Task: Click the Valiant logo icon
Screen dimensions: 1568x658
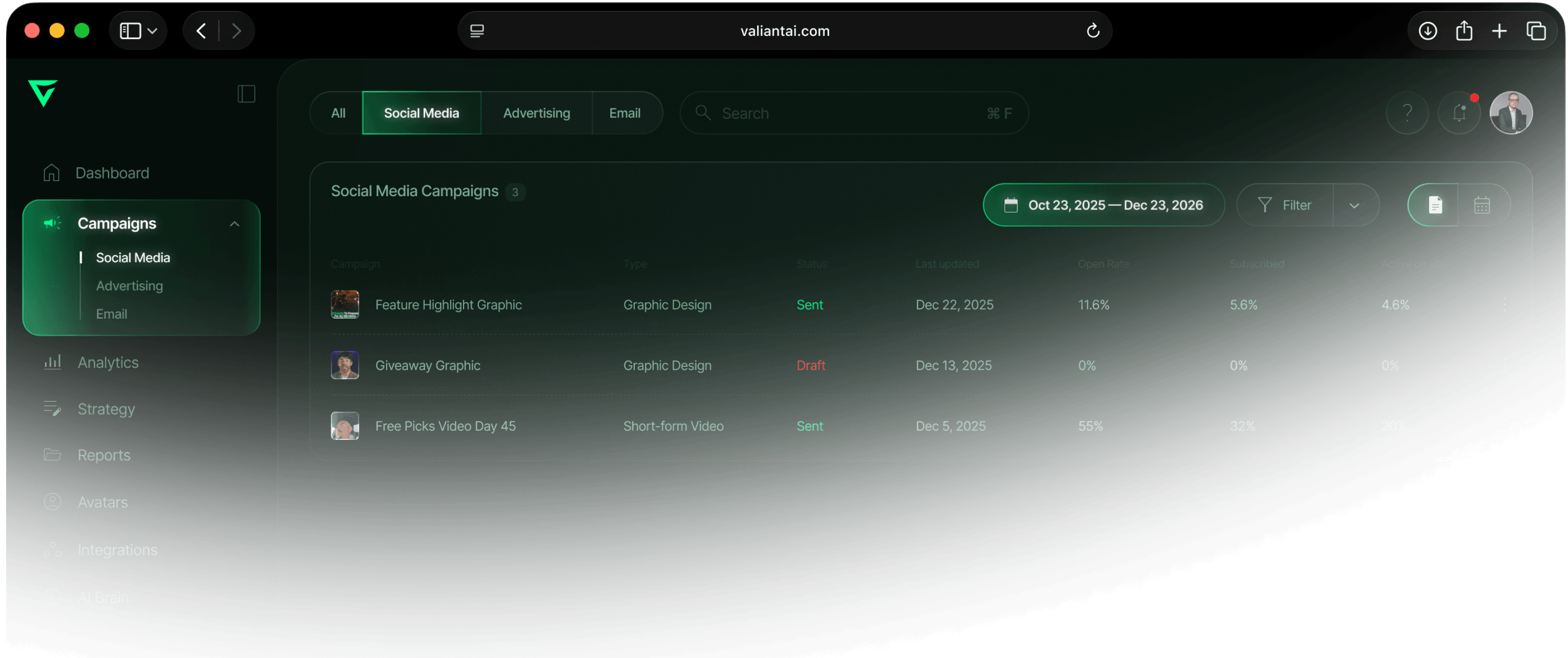Action: (43, 93)
